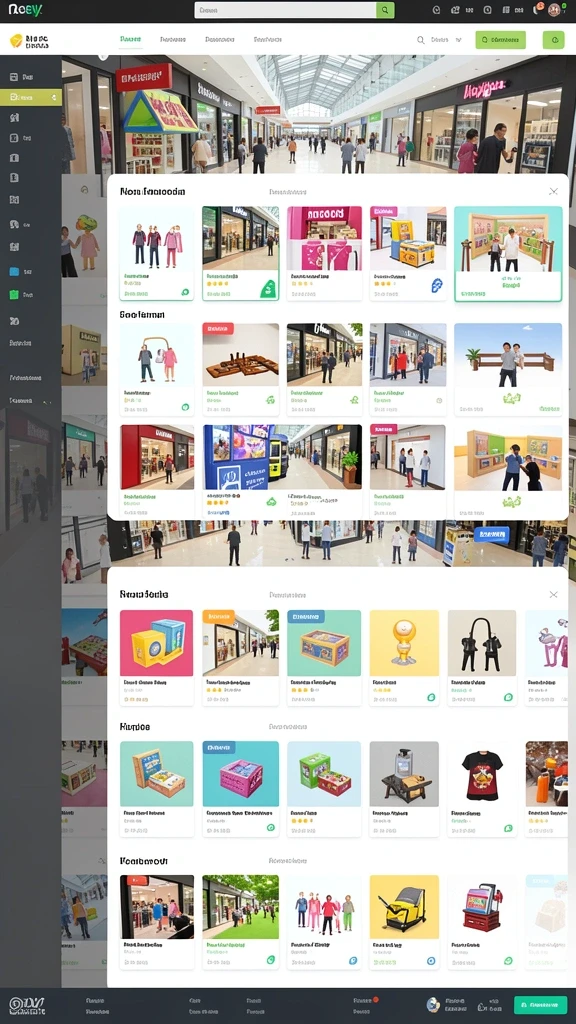
Task: Open the dropdown chevron next to header search
Action: click(x=458, y=40)
